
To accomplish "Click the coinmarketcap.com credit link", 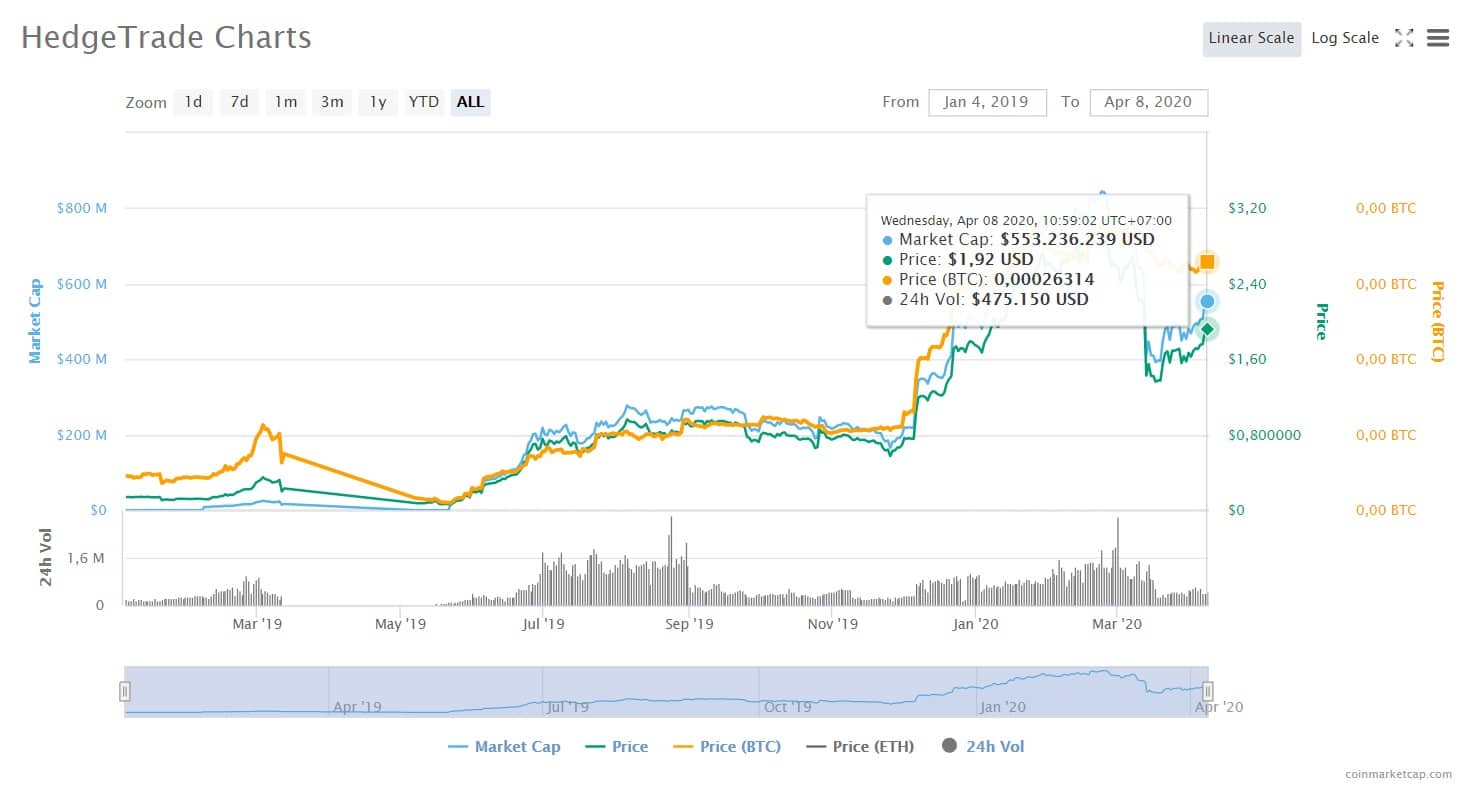I will click(x=1398, y=773).
